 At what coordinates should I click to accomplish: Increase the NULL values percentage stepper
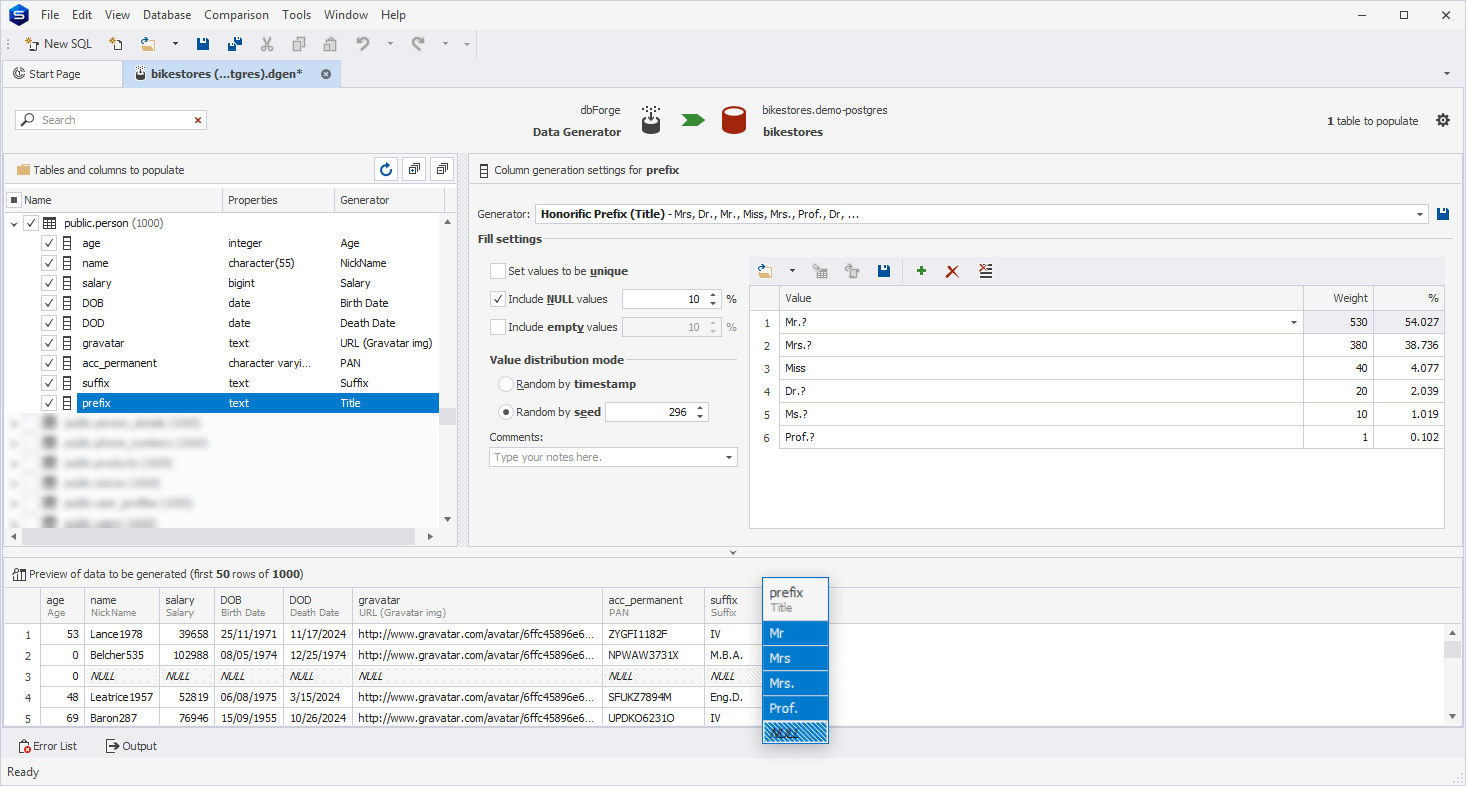pos(713,295)
